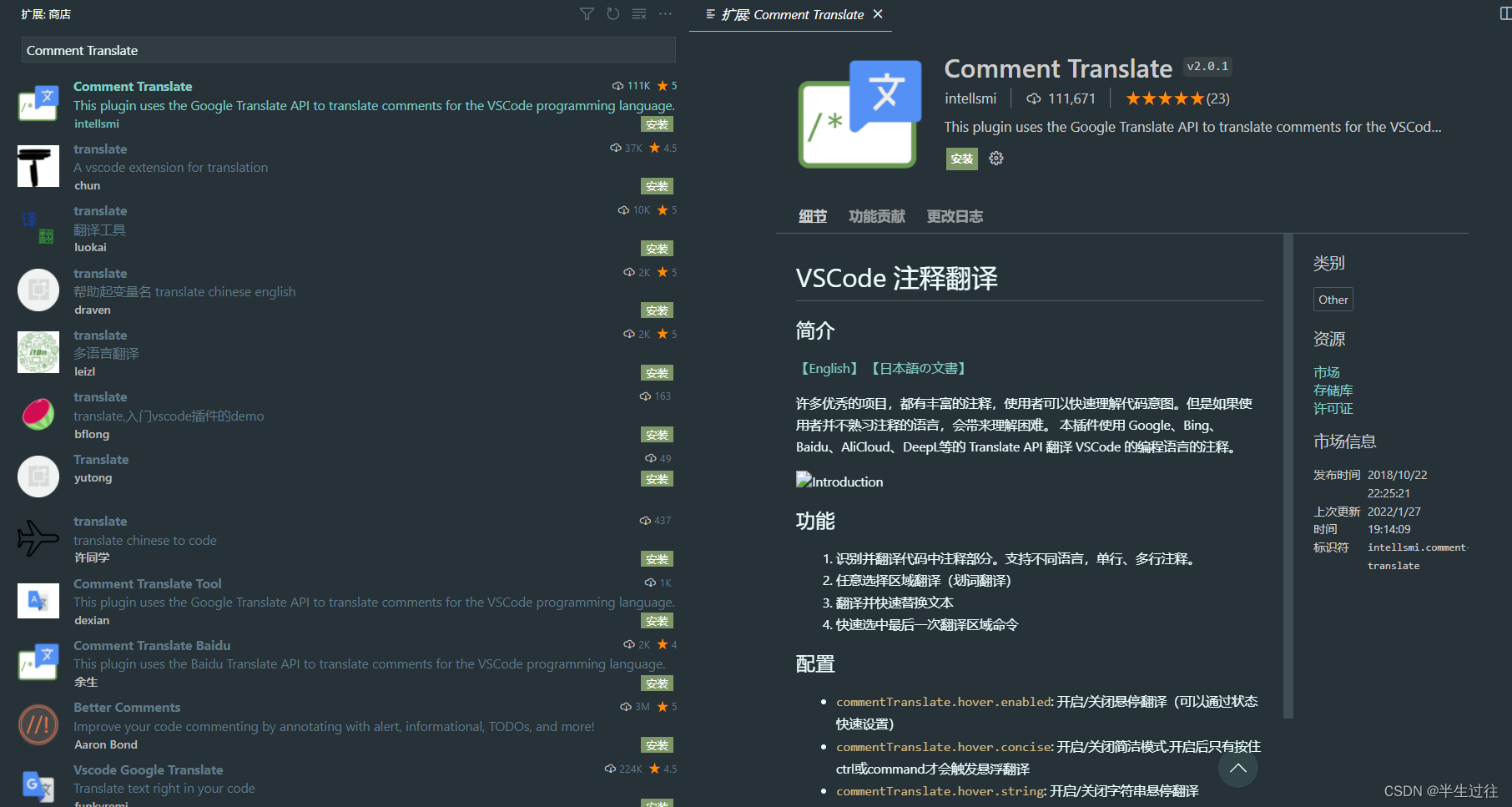1512x807 pixels.
Task: Open Comment Translate Tool extension title
Action: pos(148,583)
